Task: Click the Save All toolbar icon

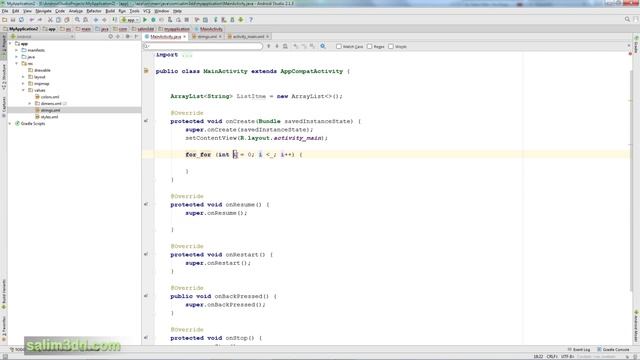Action: pos(13,20)
